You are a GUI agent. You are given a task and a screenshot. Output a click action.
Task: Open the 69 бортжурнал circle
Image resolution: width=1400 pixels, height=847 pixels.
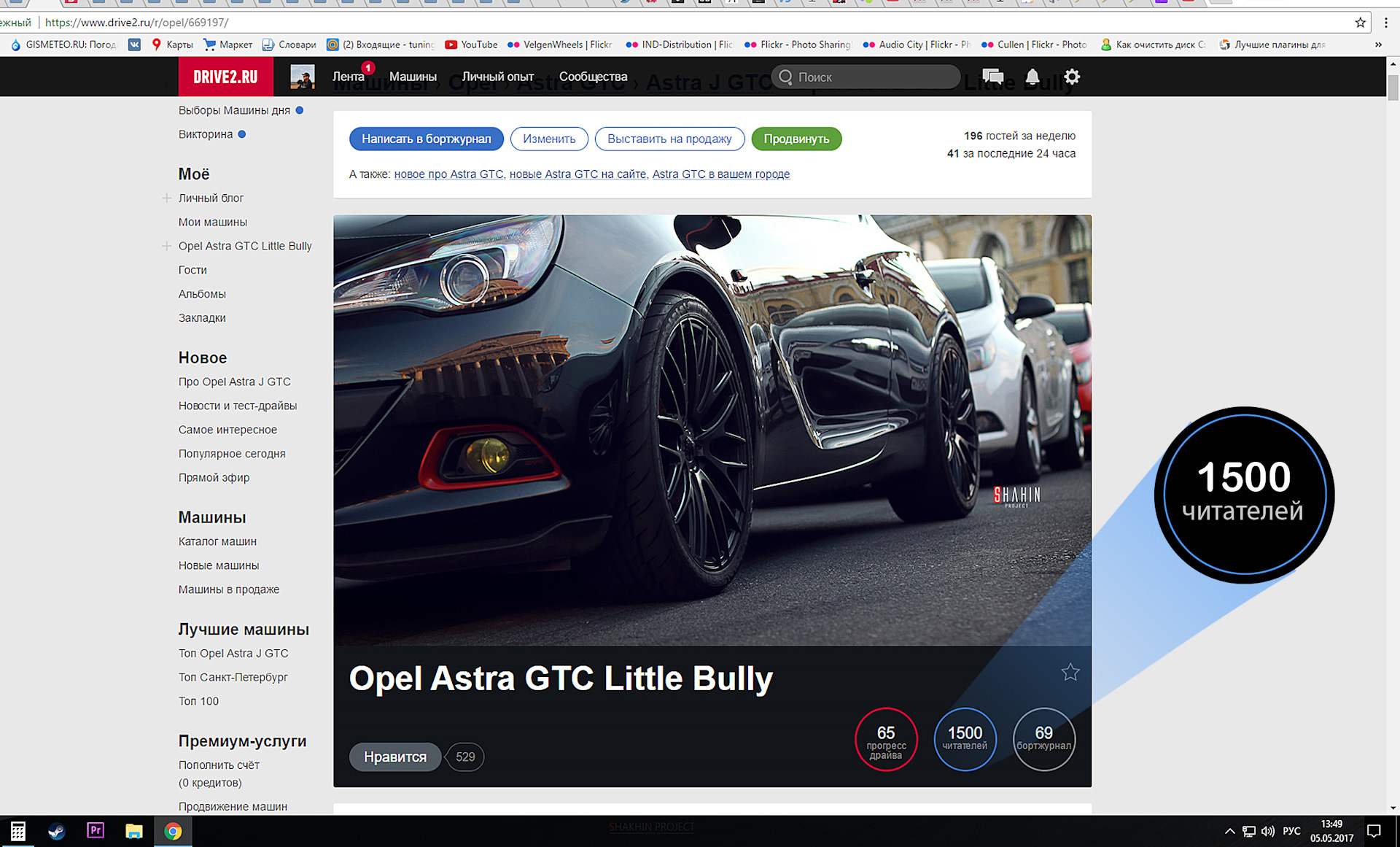click(x=1044, y=739)
